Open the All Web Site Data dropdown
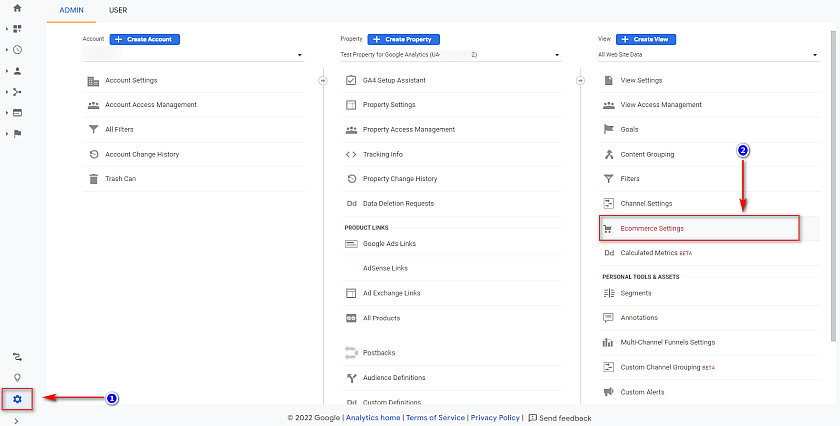This screenshot has width=840, height=426. coord(709,55)
